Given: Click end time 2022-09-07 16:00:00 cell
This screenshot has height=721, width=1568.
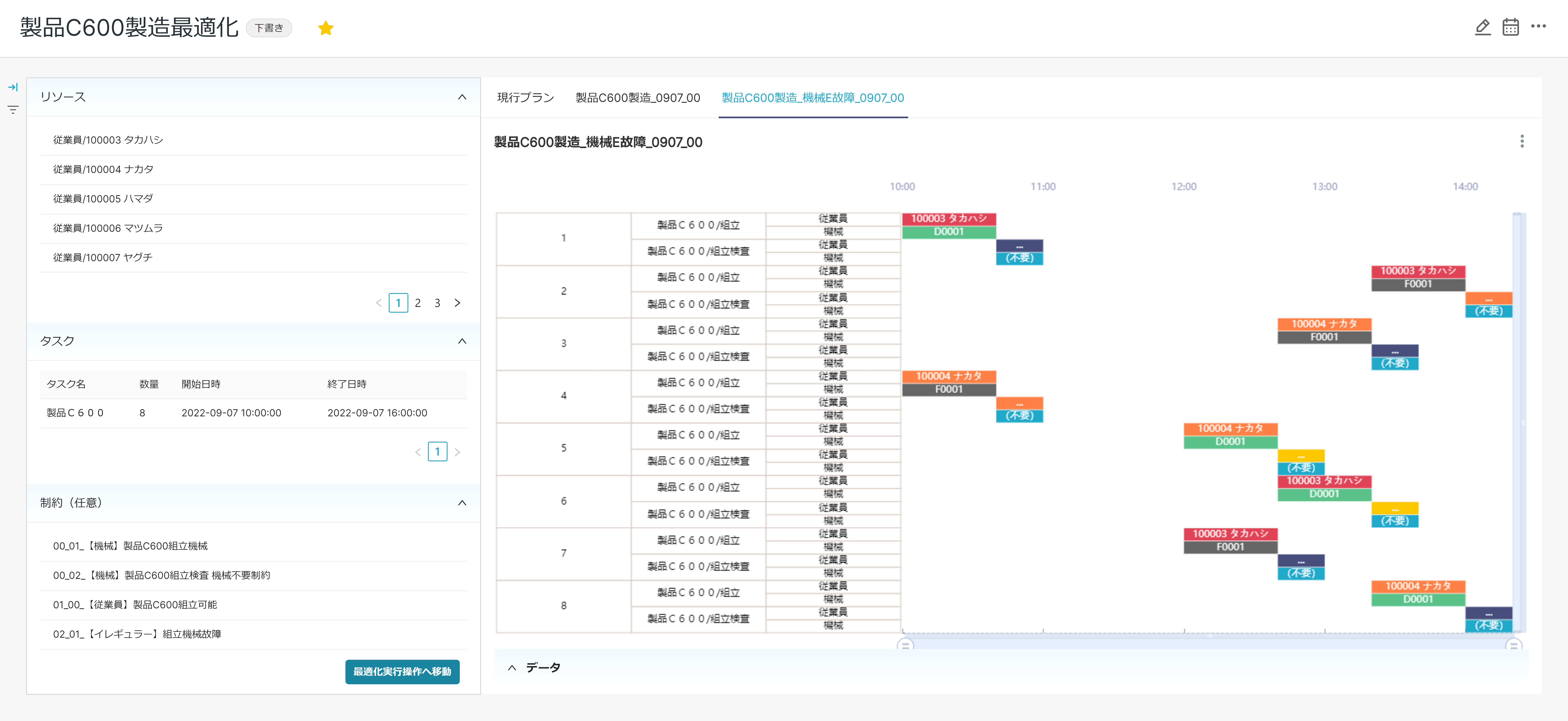Looking at the screenshot, I should tap(377, 413).
